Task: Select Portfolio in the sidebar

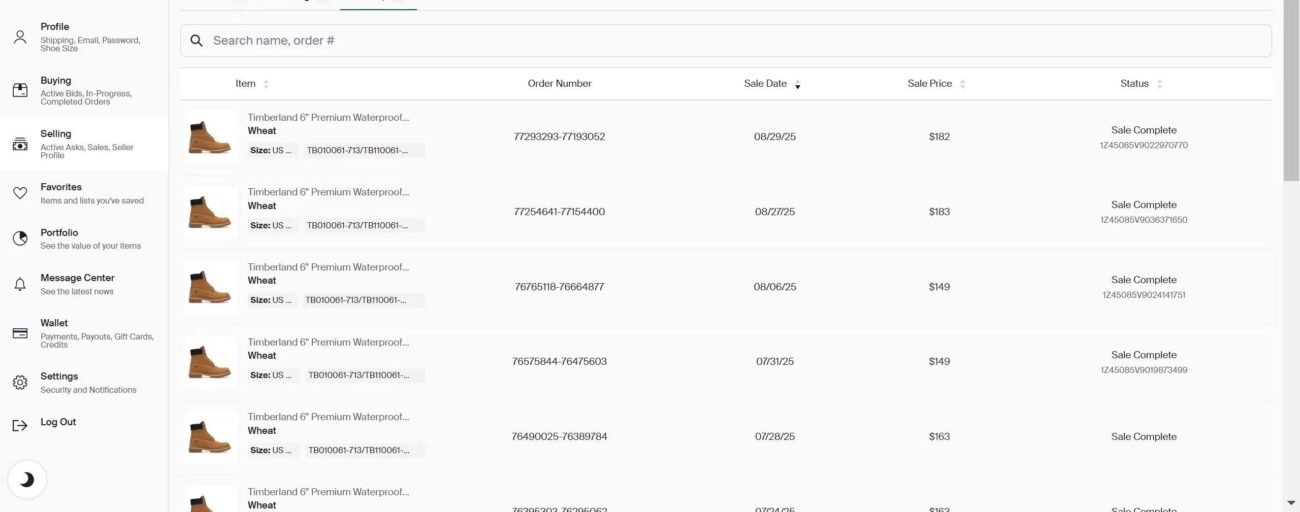Action: pos(59,233)
